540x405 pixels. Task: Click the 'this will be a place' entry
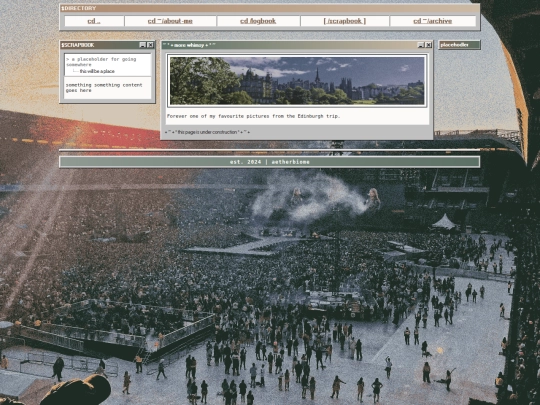(x=97, y=71)
